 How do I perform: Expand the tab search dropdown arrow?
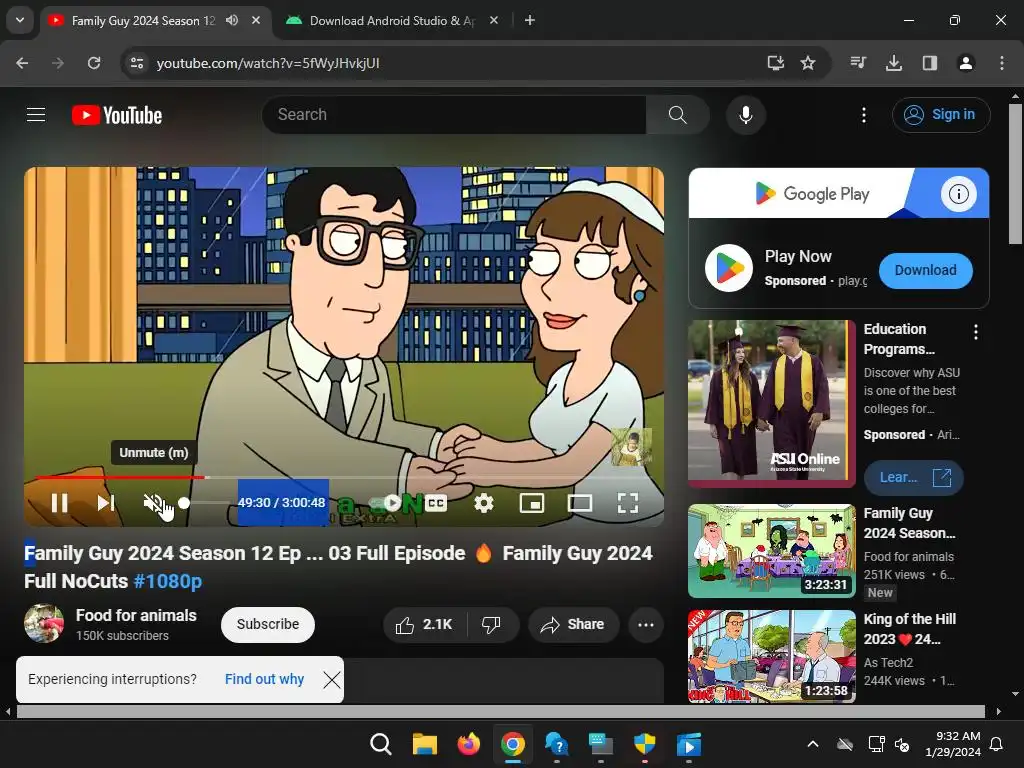(x=20, y=20)
